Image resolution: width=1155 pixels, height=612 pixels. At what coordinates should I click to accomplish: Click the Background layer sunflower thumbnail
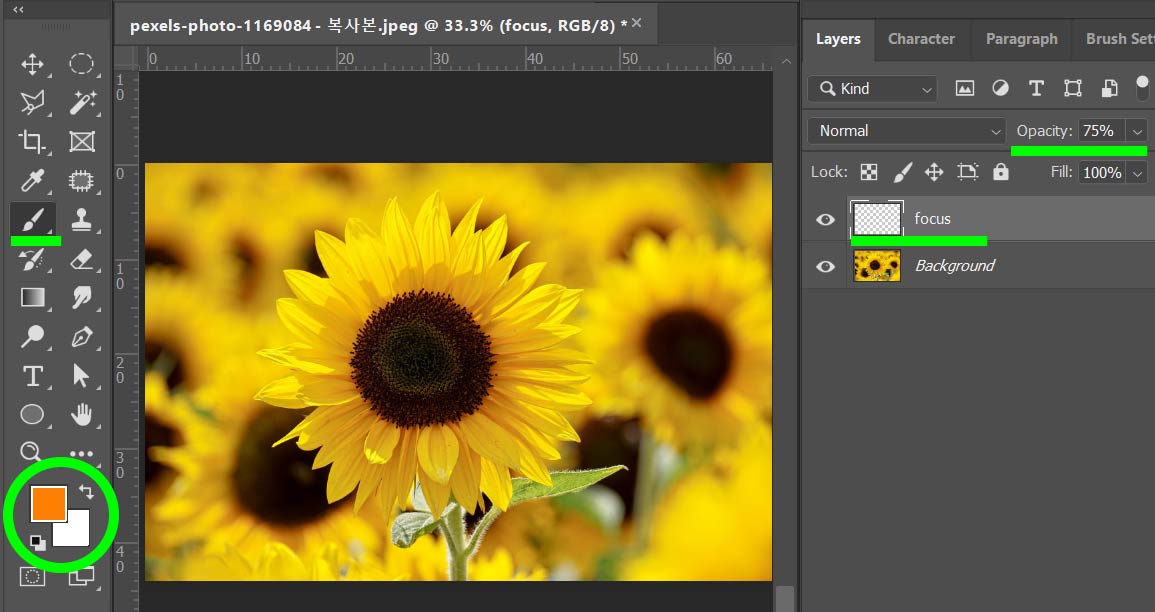[877, 266]
